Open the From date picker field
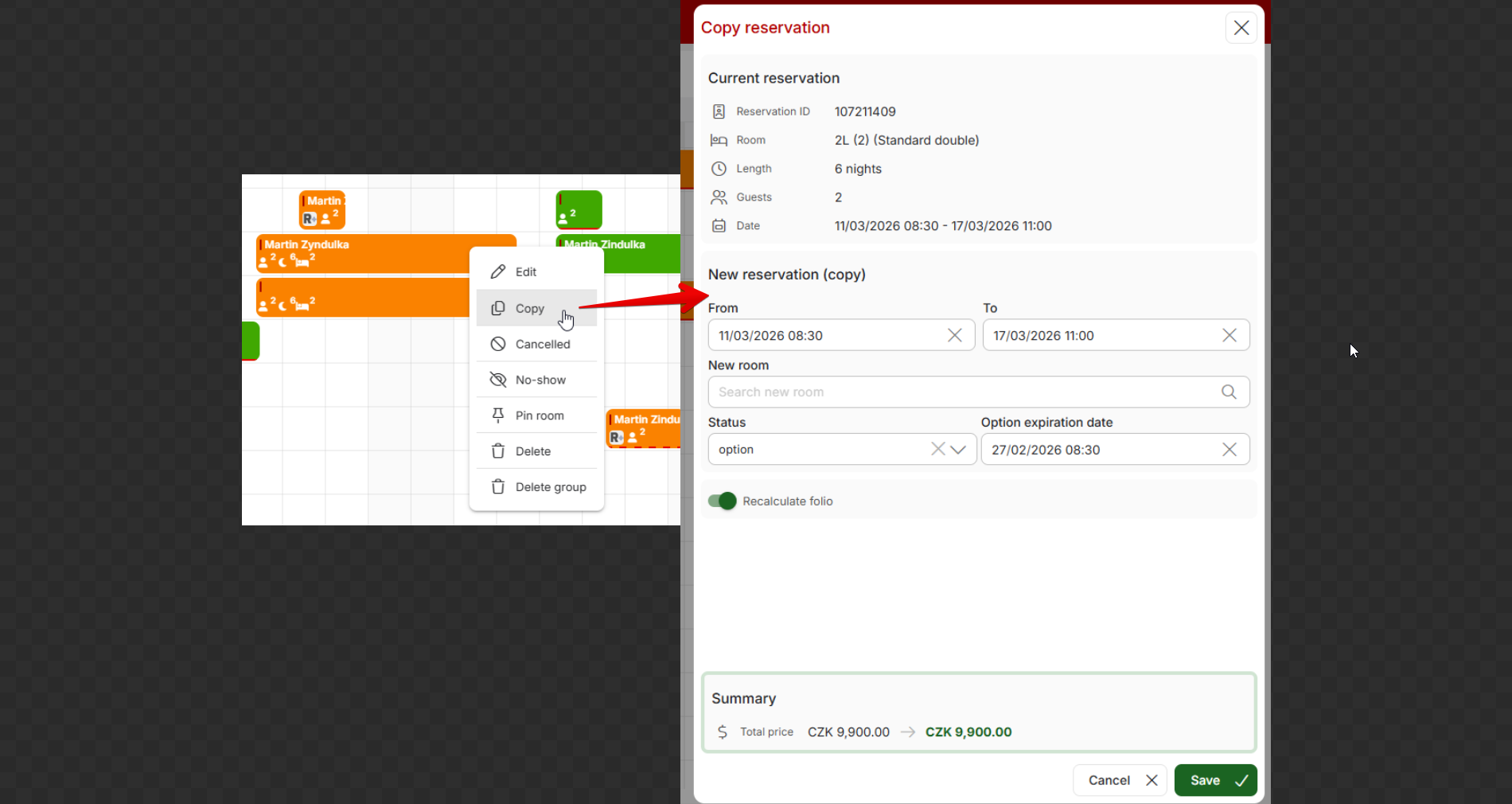The image size is (1512, 804). point(828,335)
